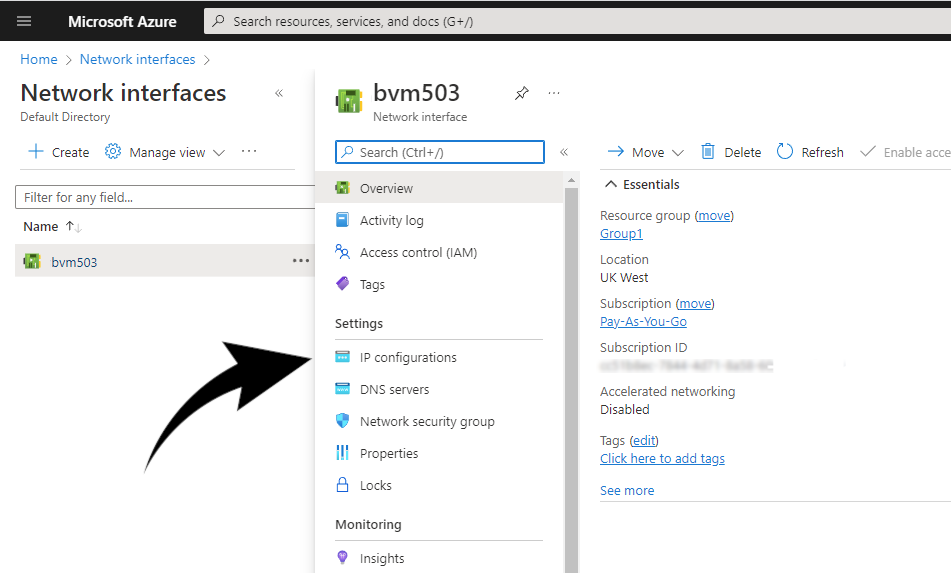
Task: Expand the Manage view dropdown chevron
Action: [x=219, y=153]
